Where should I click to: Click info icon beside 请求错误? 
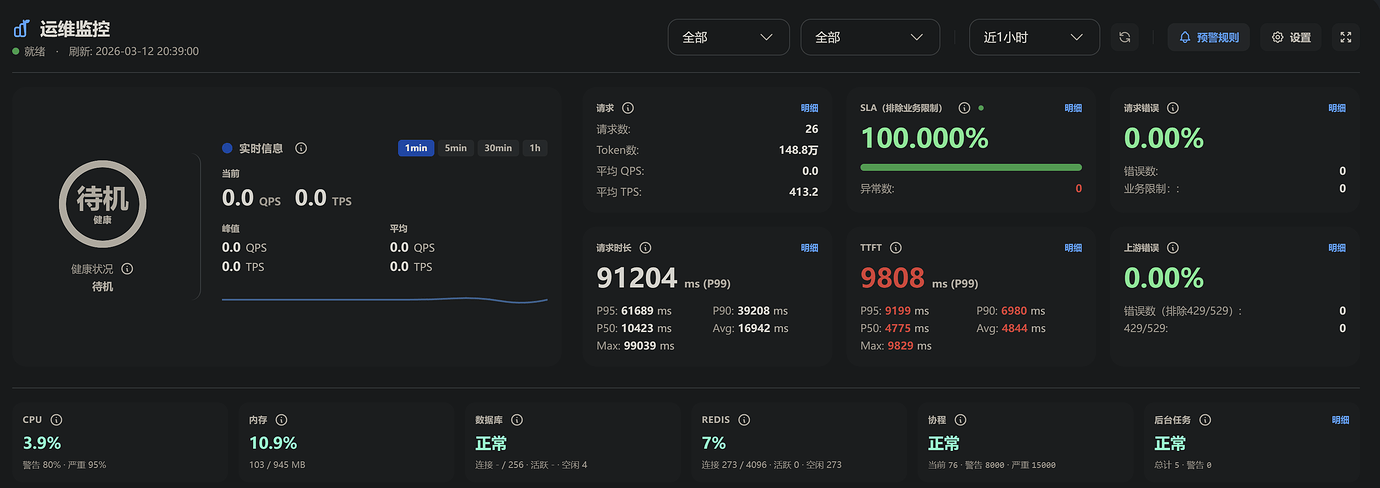pyautogui.click(x=1173, y=108)
